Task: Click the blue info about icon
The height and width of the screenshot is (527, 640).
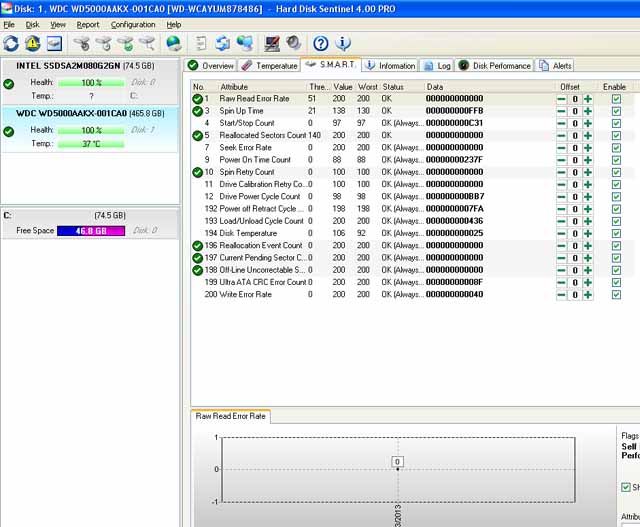Action: (343, 43)
